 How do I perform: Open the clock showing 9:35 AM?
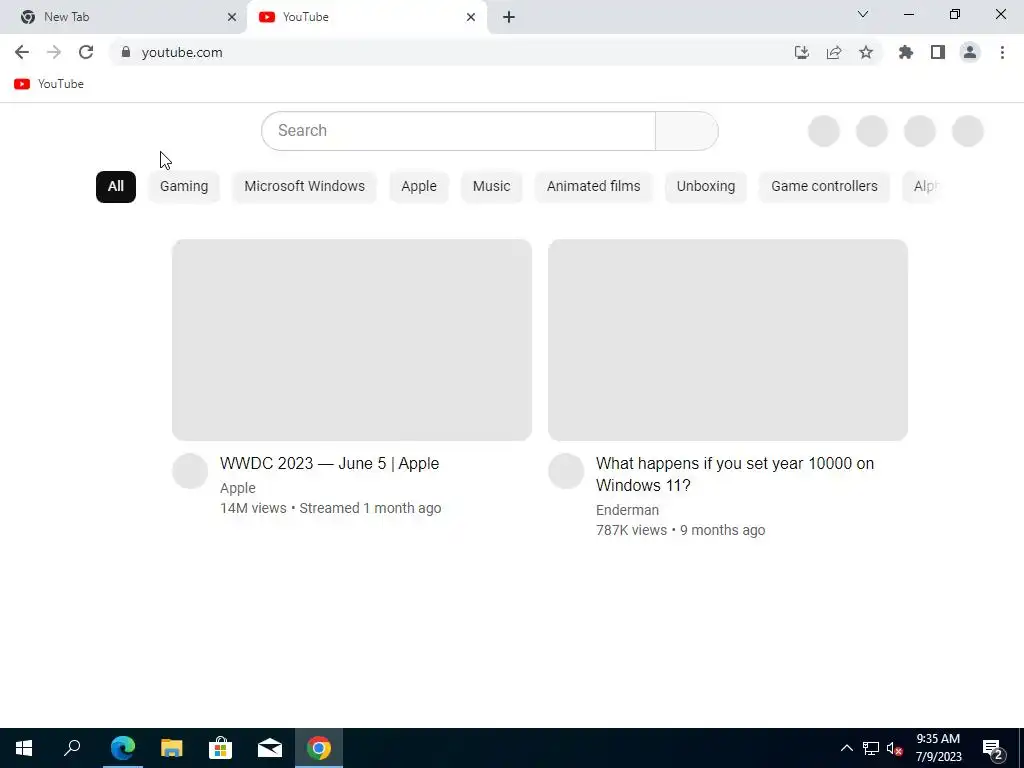pyautogui.click(x=938, y=748)
